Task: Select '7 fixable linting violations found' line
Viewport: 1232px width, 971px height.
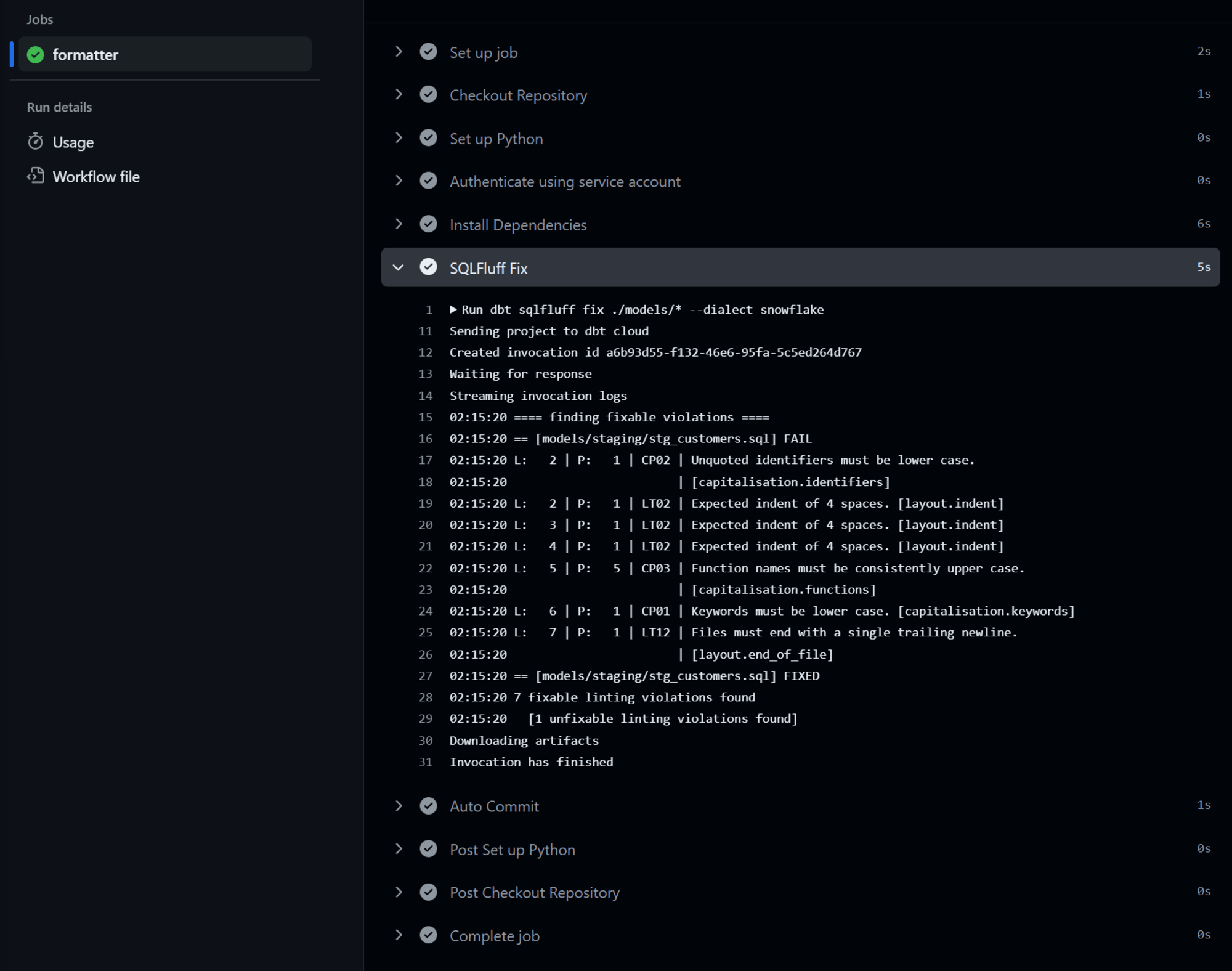Action: tap(602, 697)
